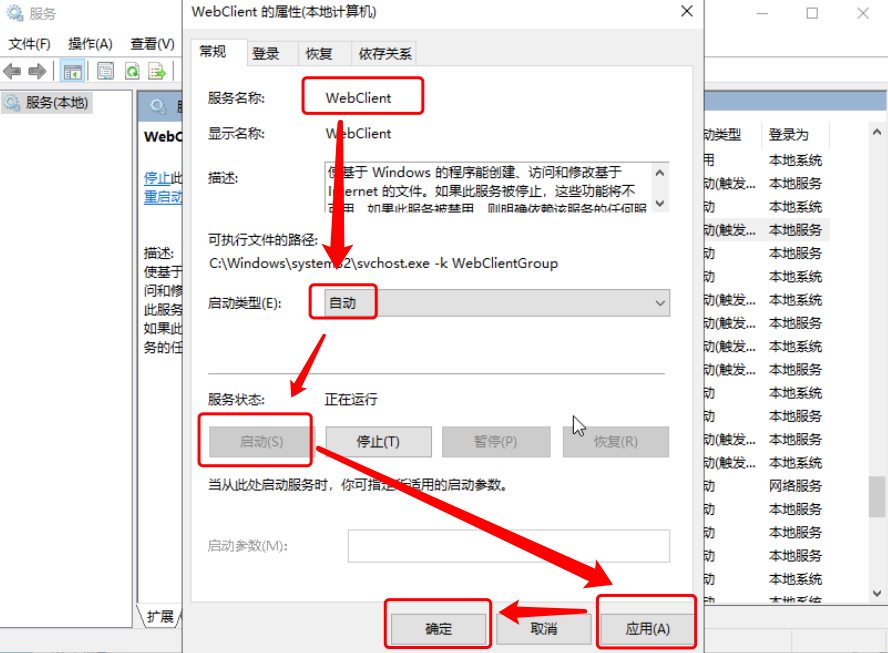Click the WebClient service name value

pos(358,98)
